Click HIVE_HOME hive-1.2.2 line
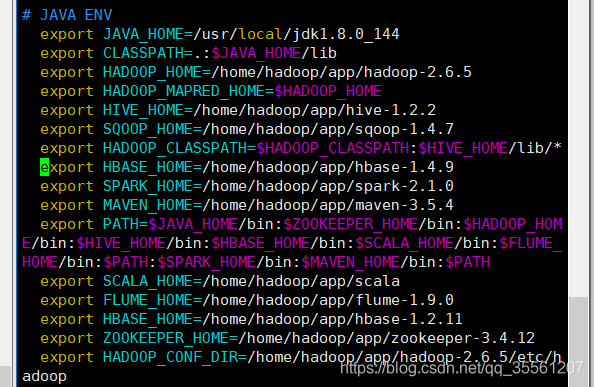 [238, 110]
